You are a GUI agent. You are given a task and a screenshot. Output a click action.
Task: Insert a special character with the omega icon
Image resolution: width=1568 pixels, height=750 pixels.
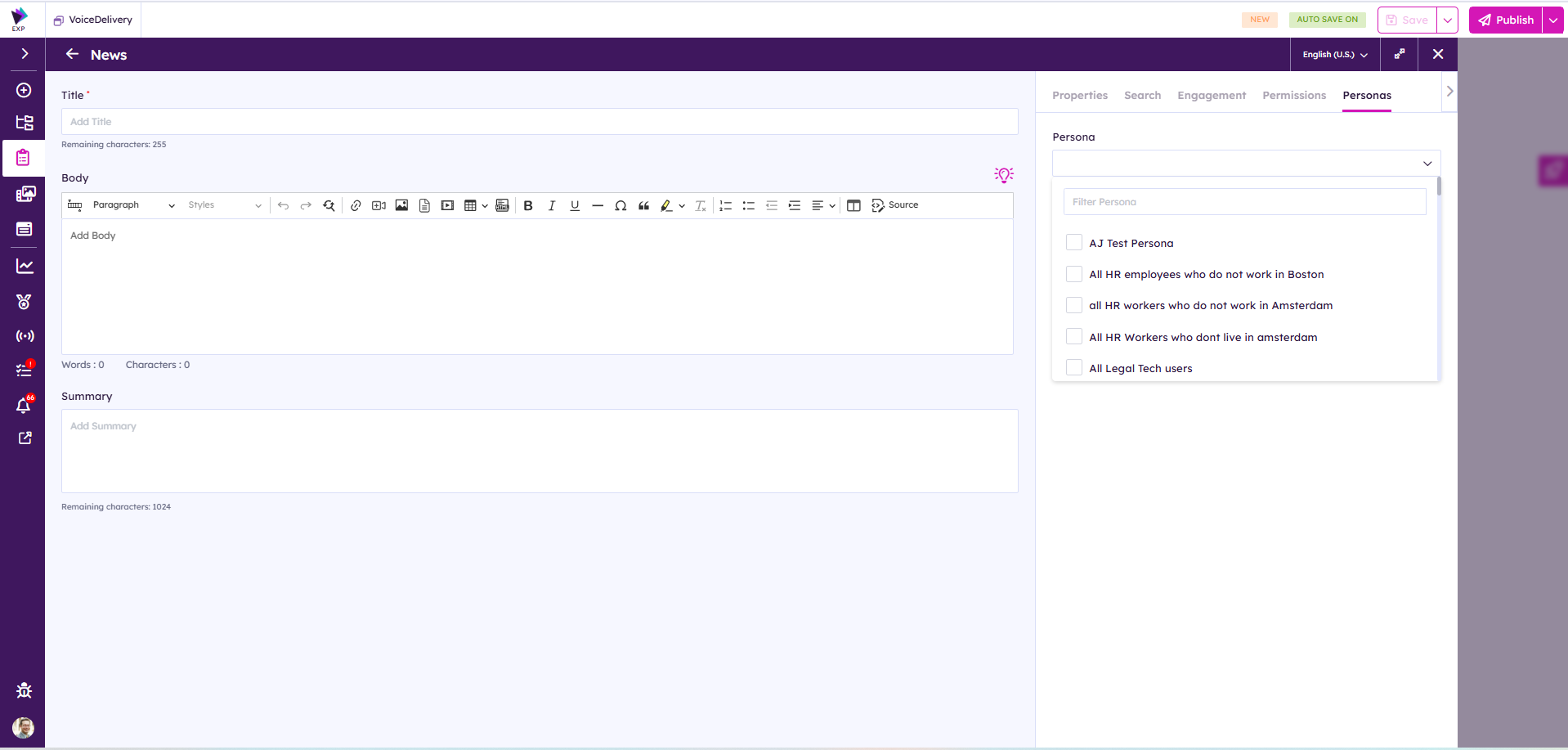pos(620,206)
